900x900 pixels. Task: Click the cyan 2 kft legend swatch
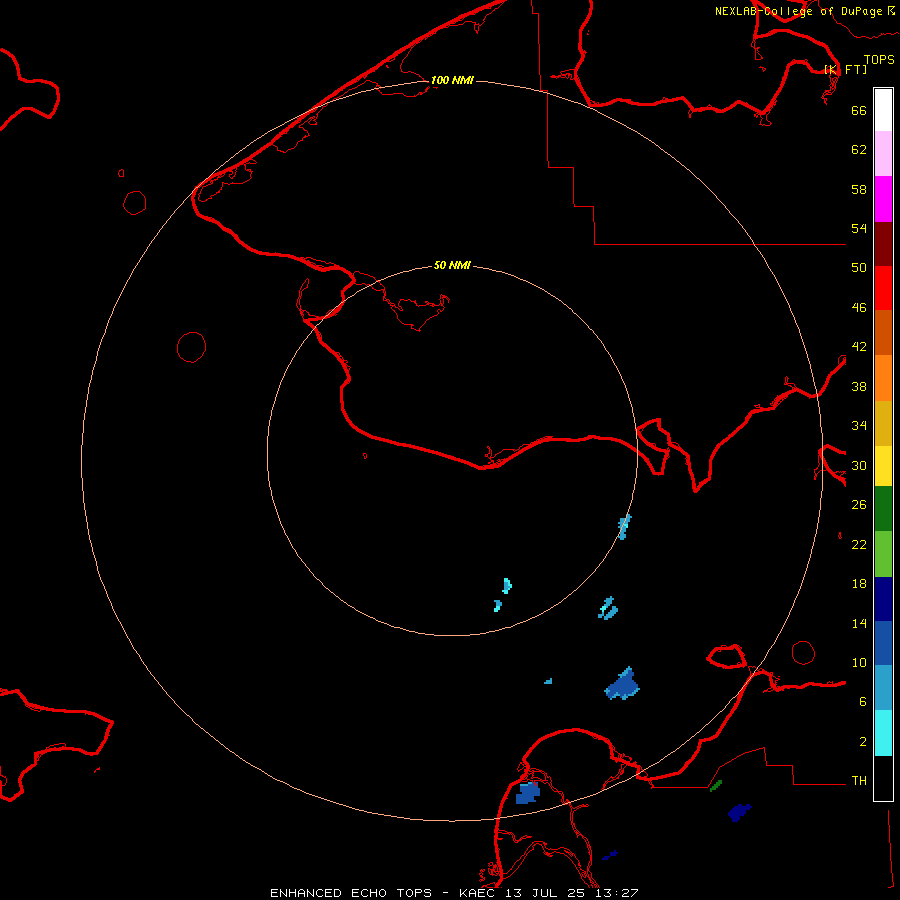point(883,733)
